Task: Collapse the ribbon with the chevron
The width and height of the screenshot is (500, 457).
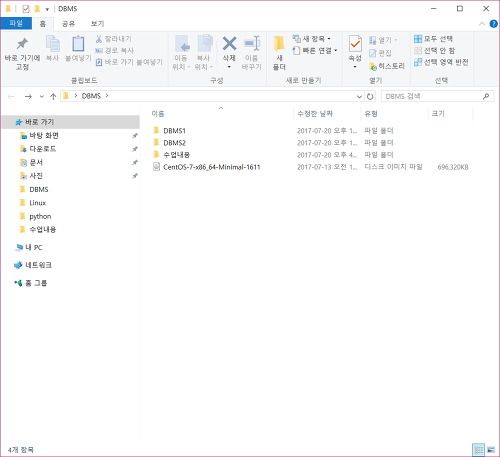Action: pyautogui.click(x=482, y=24)
